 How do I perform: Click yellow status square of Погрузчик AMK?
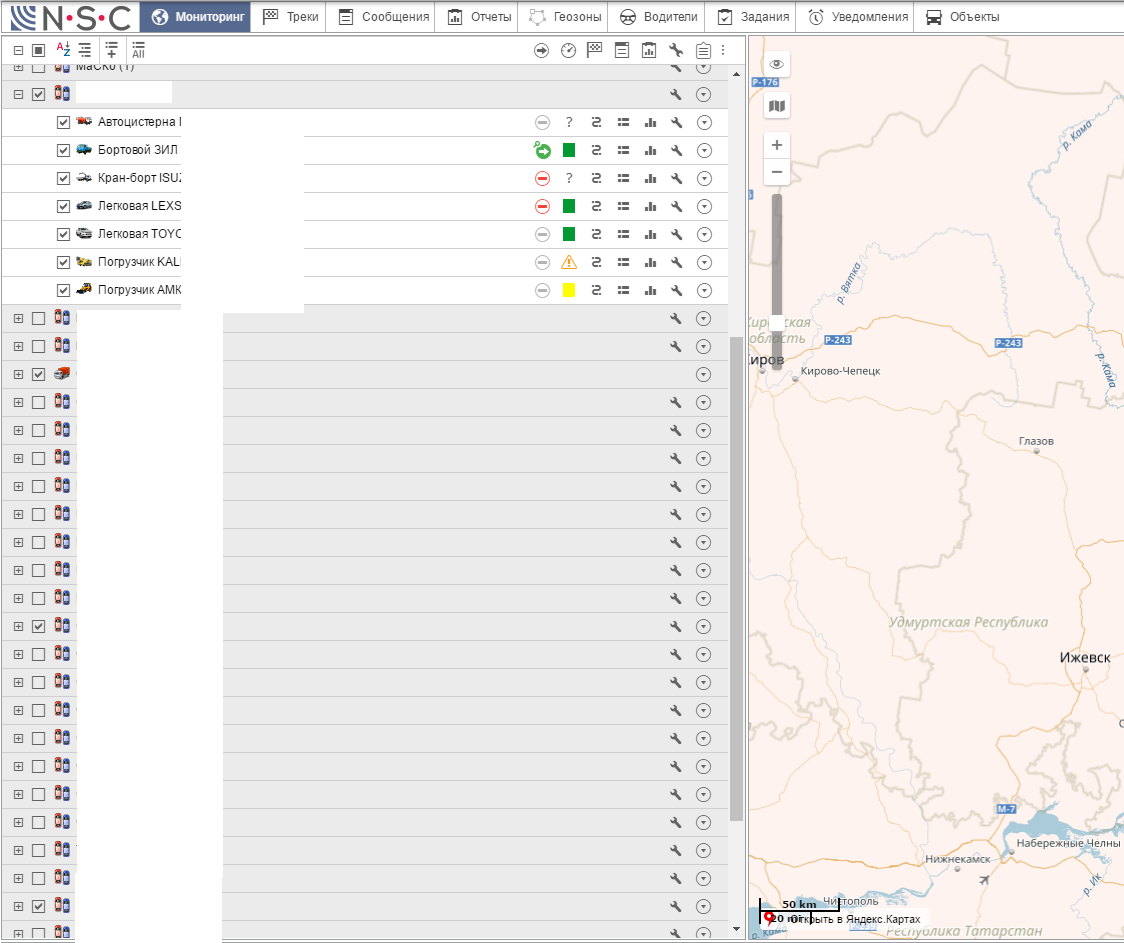[569, 291]
